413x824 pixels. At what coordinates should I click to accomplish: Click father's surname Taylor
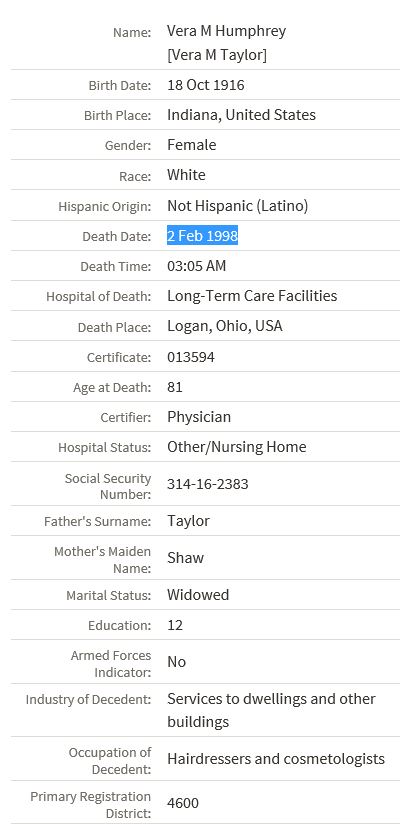(188, 521)
